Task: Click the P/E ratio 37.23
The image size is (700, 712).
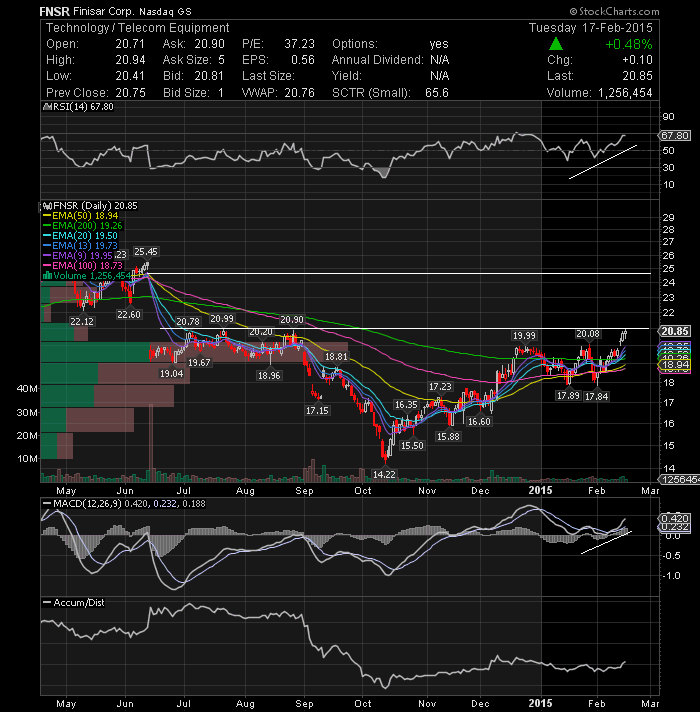Action: pos(299,44)
